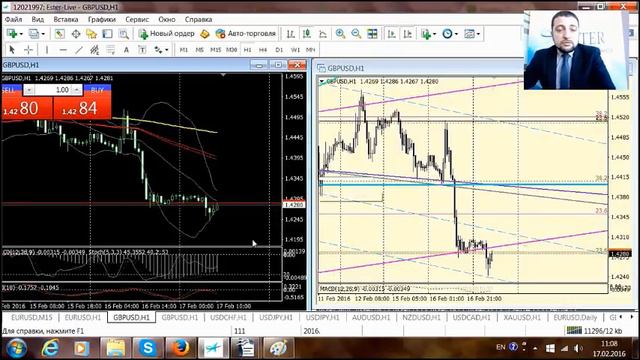Image resolution: width=640 pixels, height=360 pixels.
Task: Switch timeframe to M30
Action: [231, 50]
